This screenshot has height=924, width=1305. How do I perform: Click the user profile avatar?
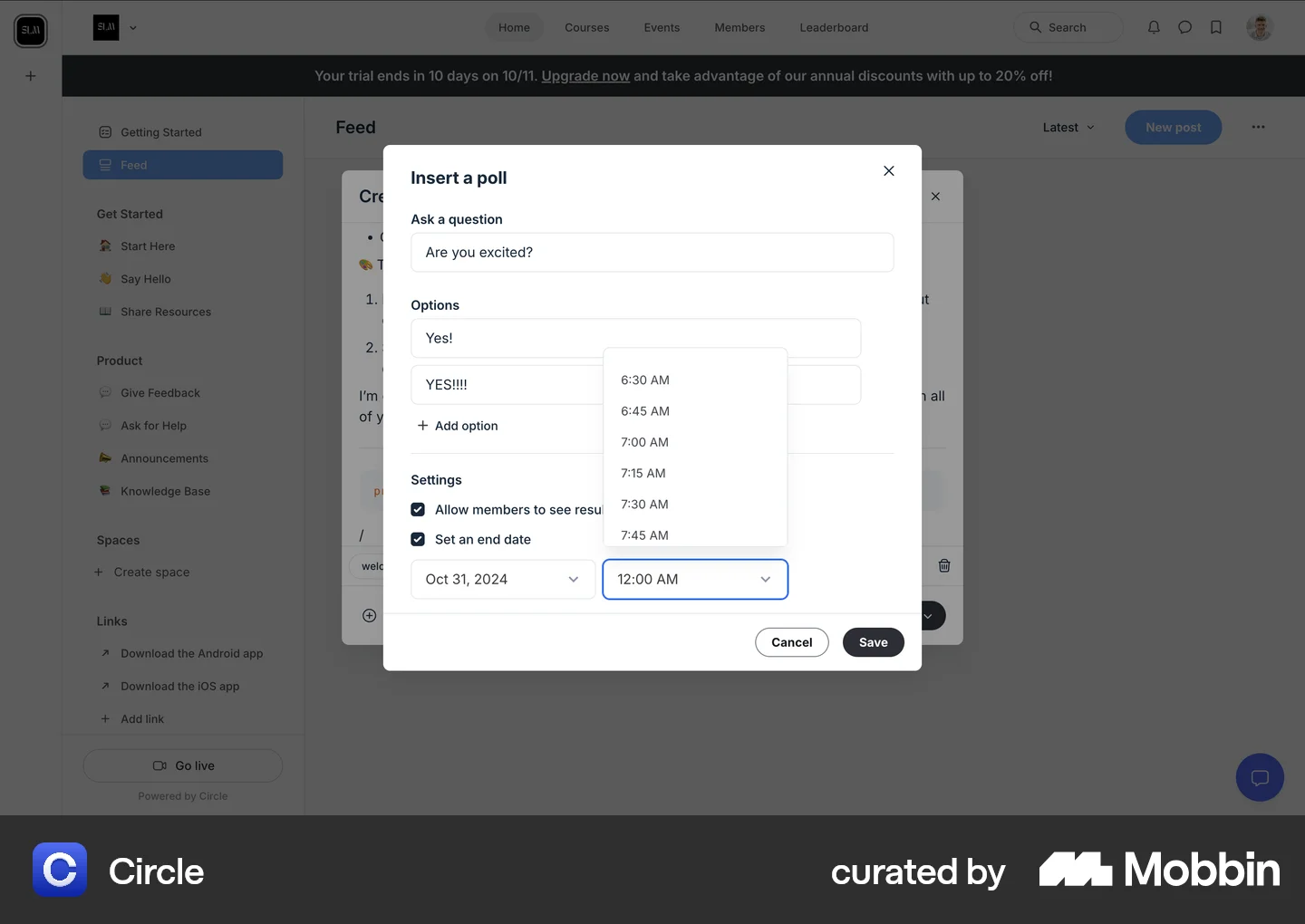click(1260, 27)
